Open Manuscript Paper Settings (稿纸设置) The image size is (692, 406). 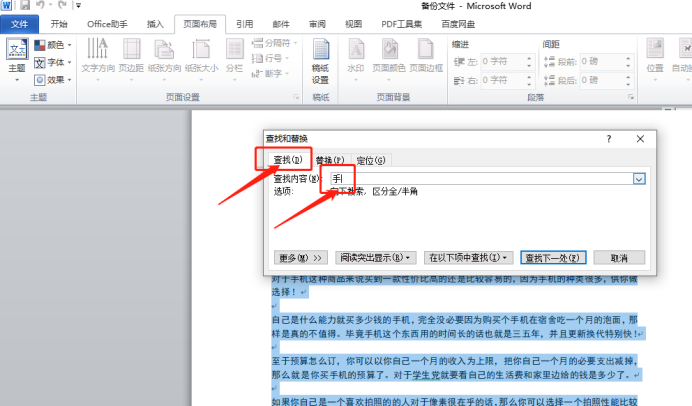point(320,61)
